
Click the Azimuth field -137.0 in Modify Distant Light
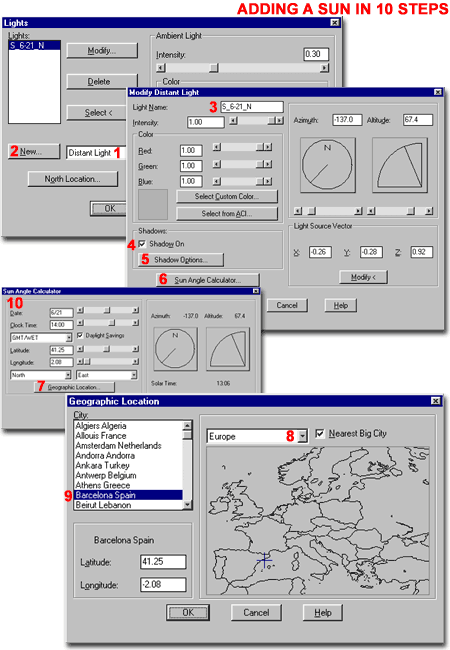pyautogui.click(x=347, y=120)
